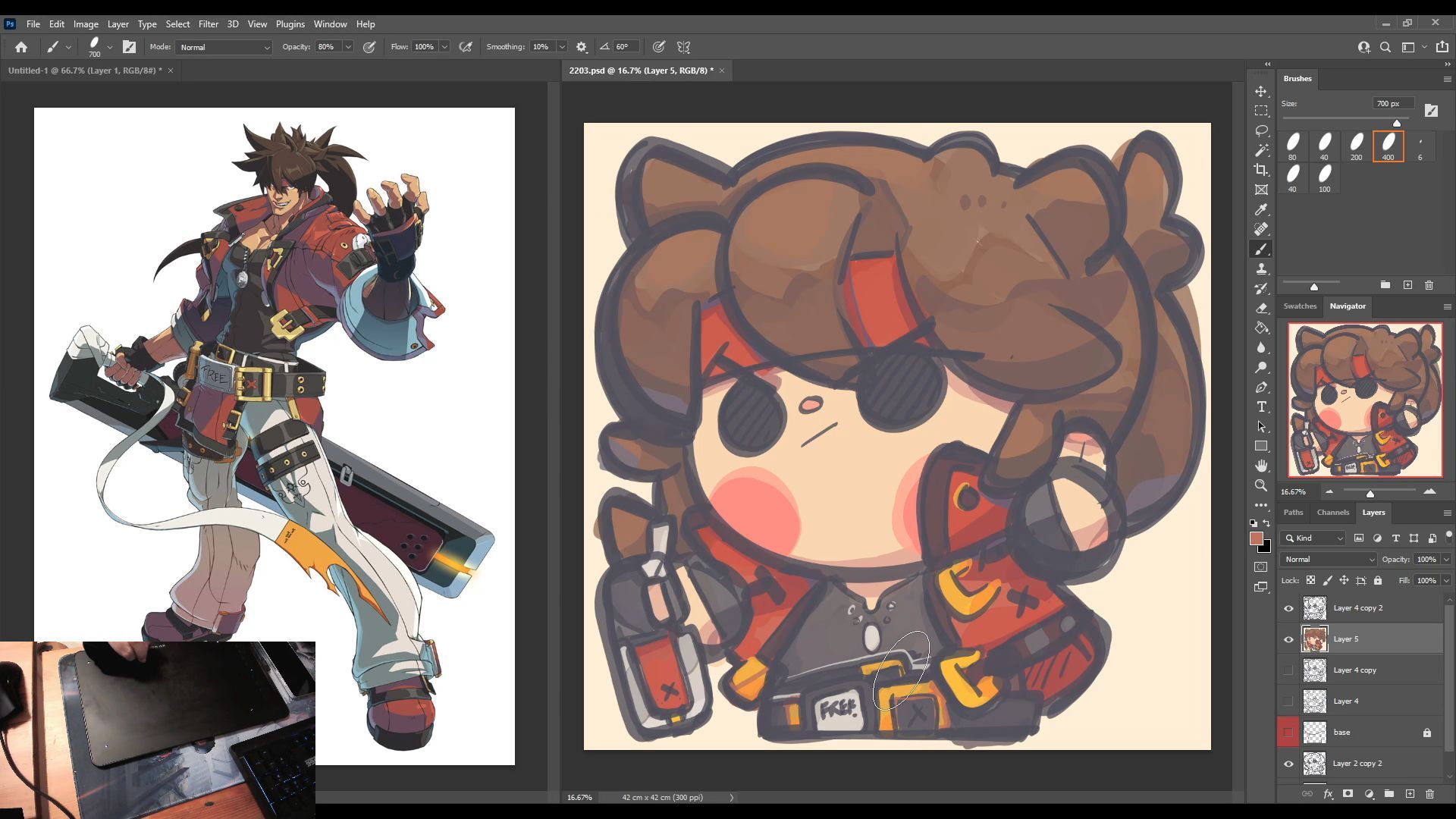Select the Path Selection tool
Image resolution: width=1456 pixels, height=819 pixels.
coord(1261,426)
